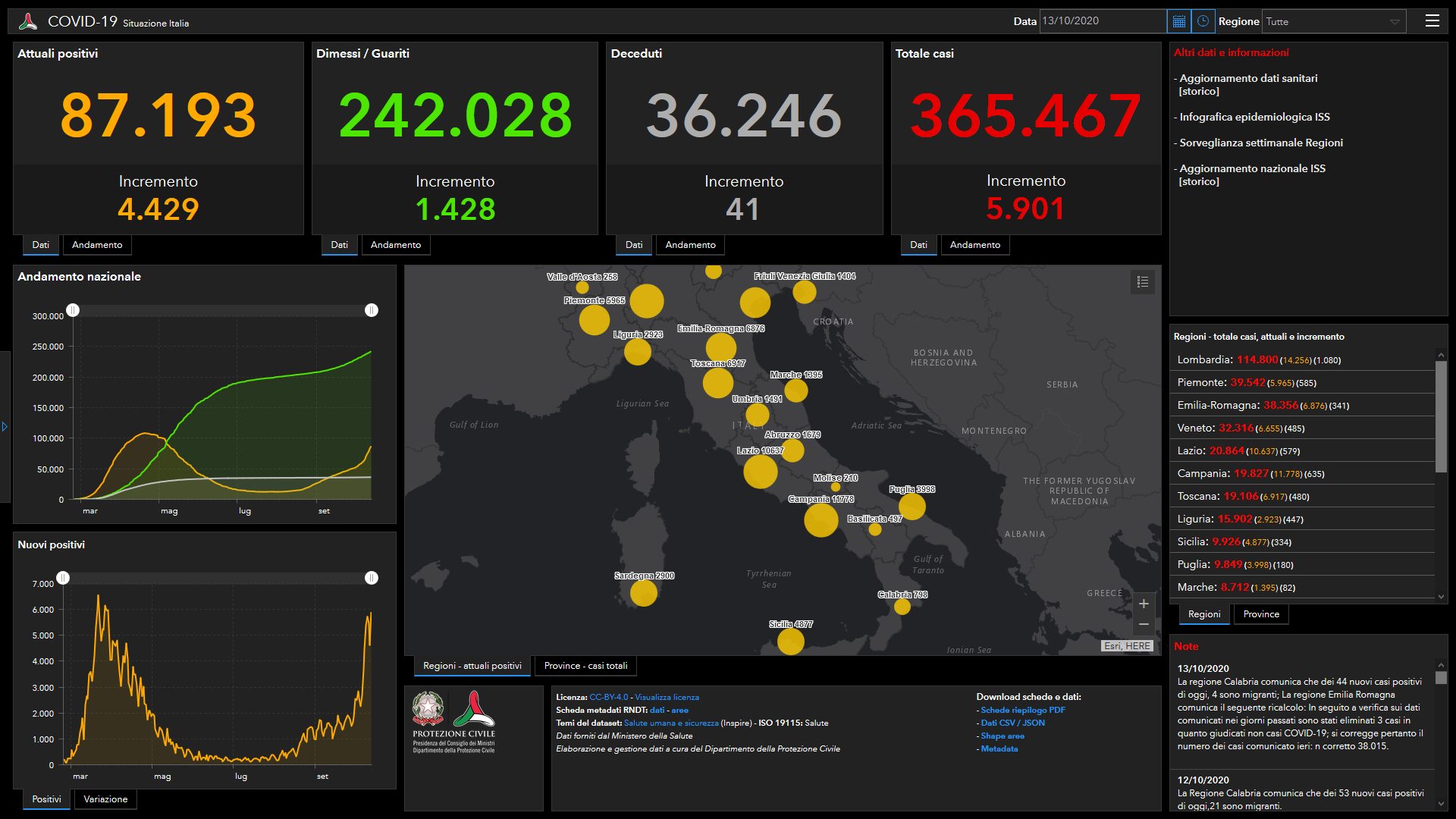Open the hamburger menu

point(1432,21)
